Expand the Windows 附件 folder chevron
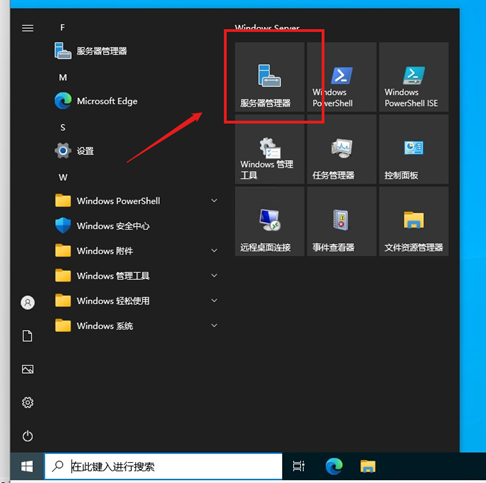486x483 pixels. 214,251
